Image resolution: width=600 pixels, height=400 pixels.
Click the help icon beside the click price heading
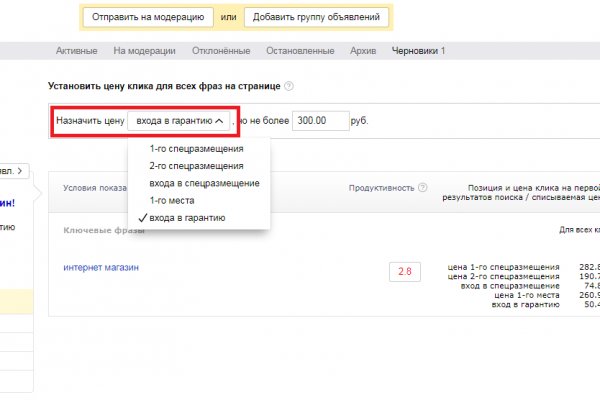pyautogui.click(x=289, y=87)
